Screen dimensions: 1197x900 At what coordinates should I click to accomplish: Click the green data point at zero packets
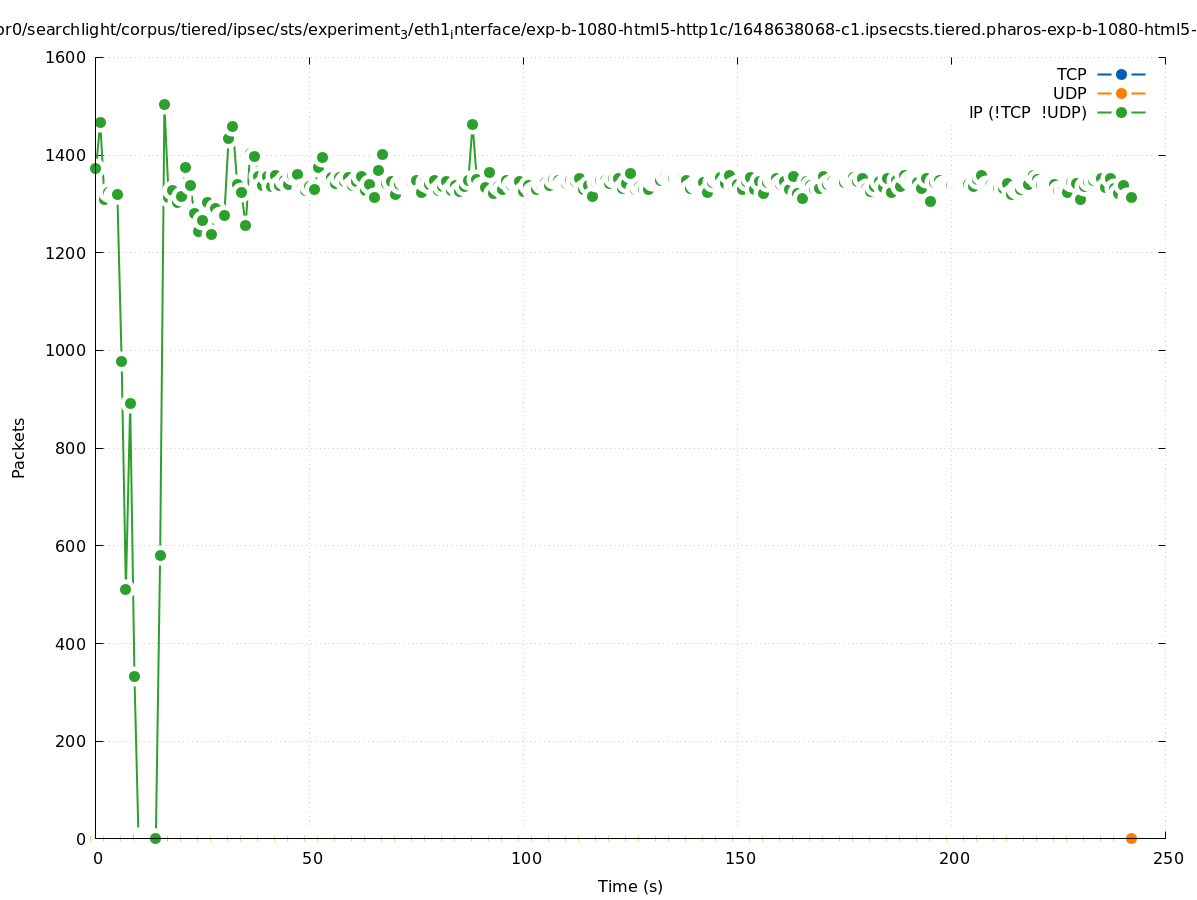155,838
